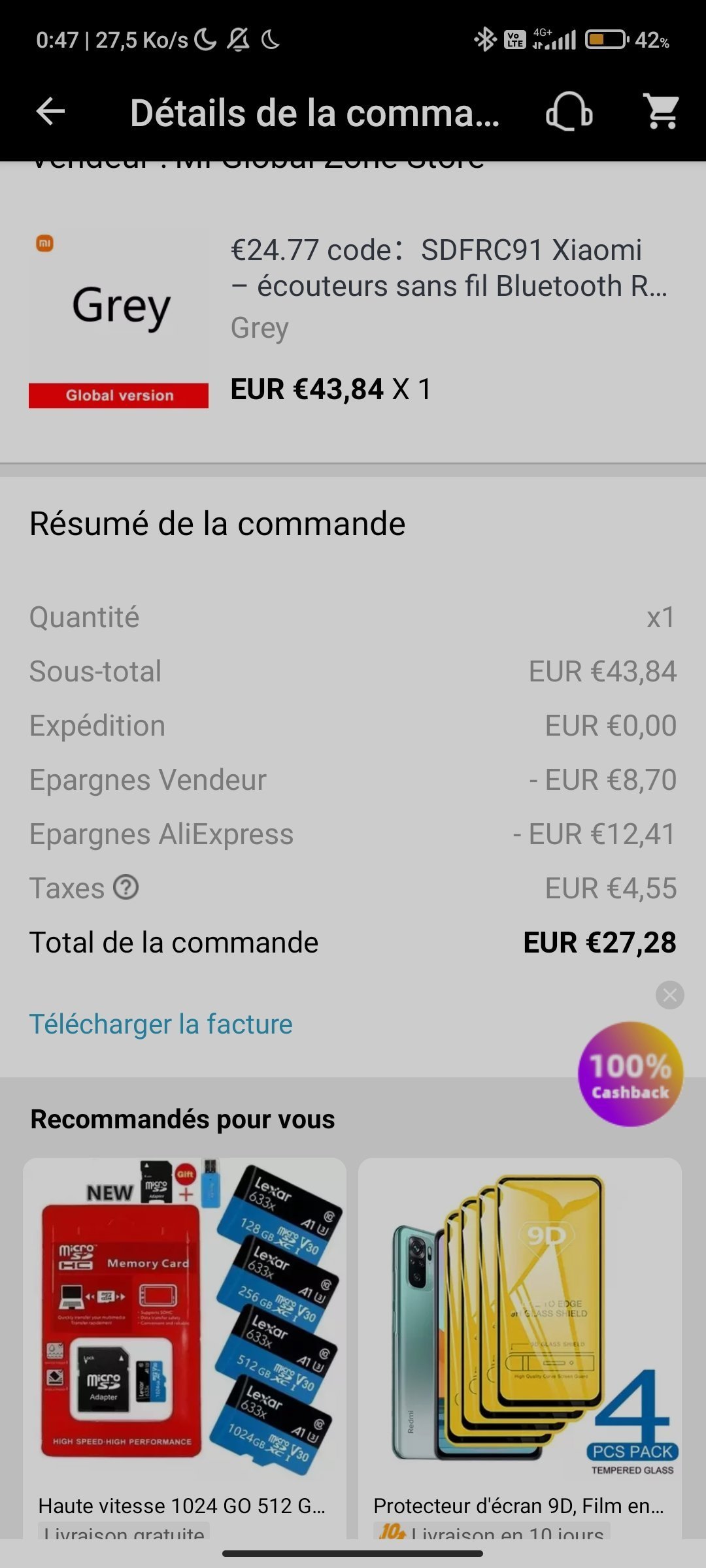The width and height of the screenshot is (706, 1568).
Task: Tap the battery indicator in status bar
Action: tap(606, 40)
